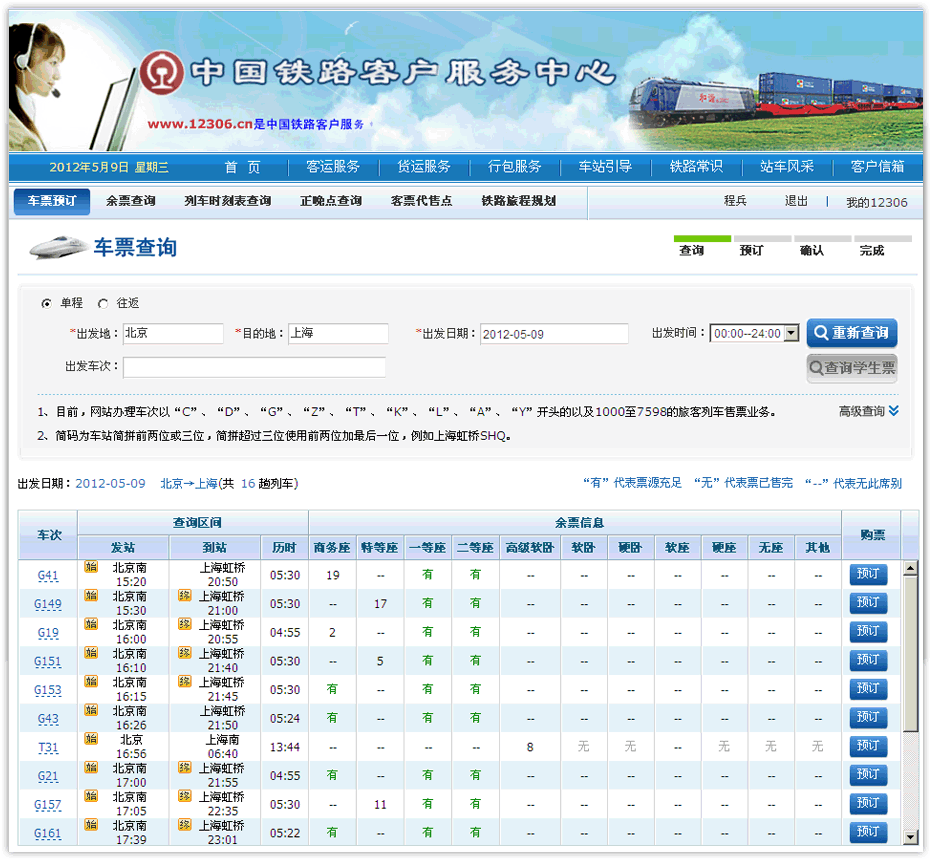Click the 始 origin icon in the G41 row
This screenshot has width=930, height=862.
coord(91,567)
